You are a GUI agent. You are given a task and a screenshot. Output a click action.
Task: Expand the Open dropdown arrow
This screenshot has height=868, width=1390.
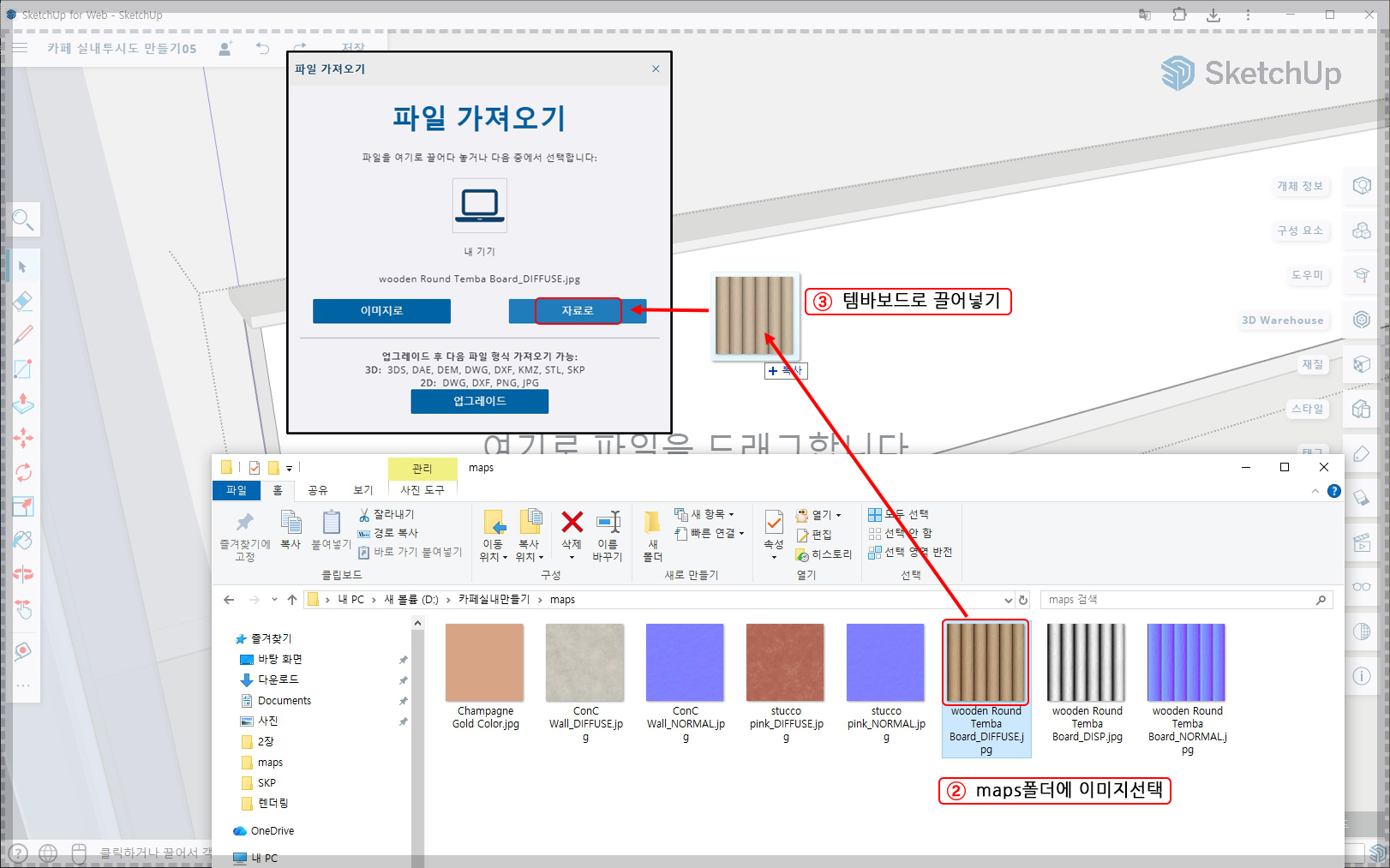point(838,515)
